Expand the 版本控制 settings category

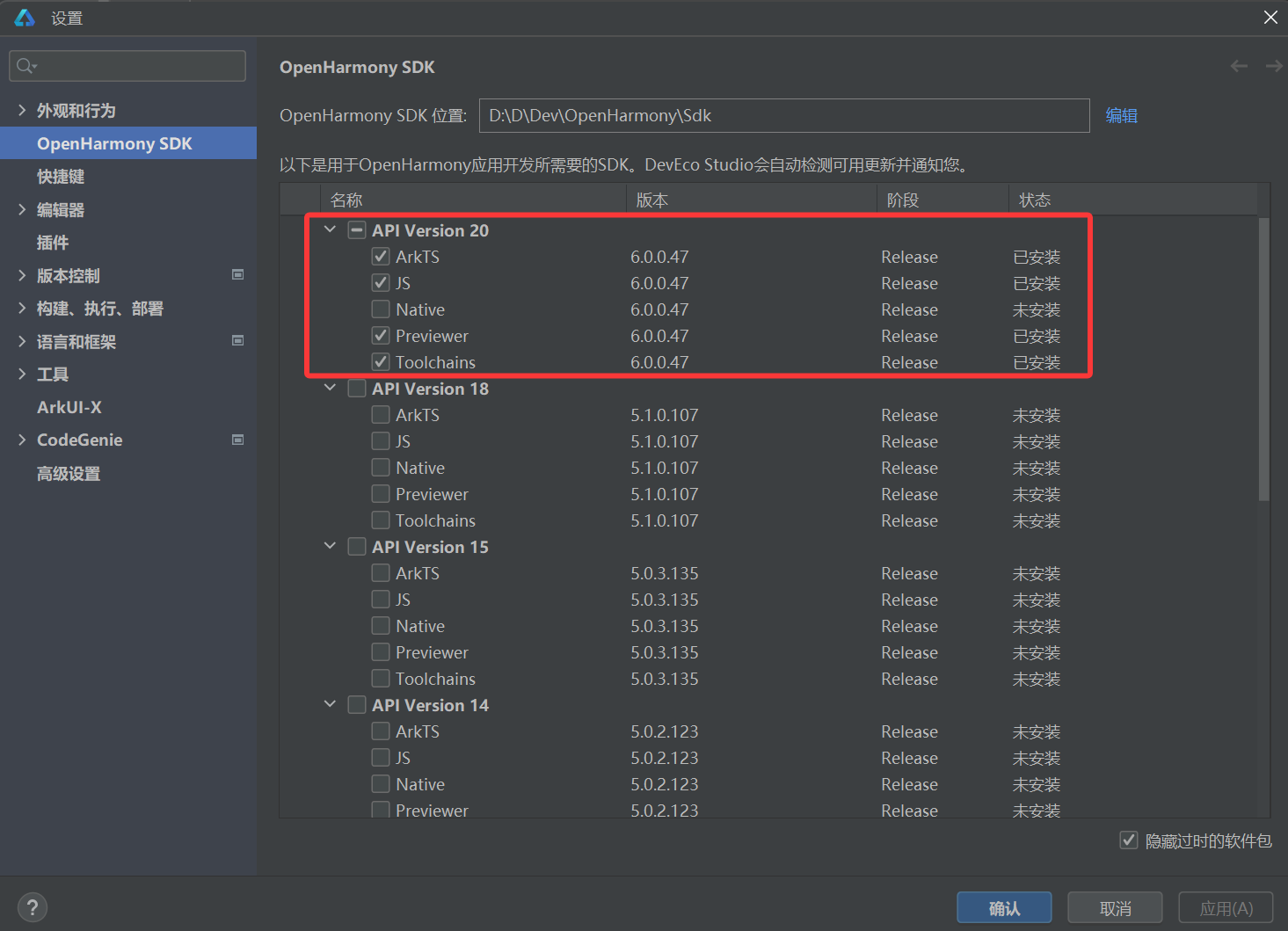point(22,275)
